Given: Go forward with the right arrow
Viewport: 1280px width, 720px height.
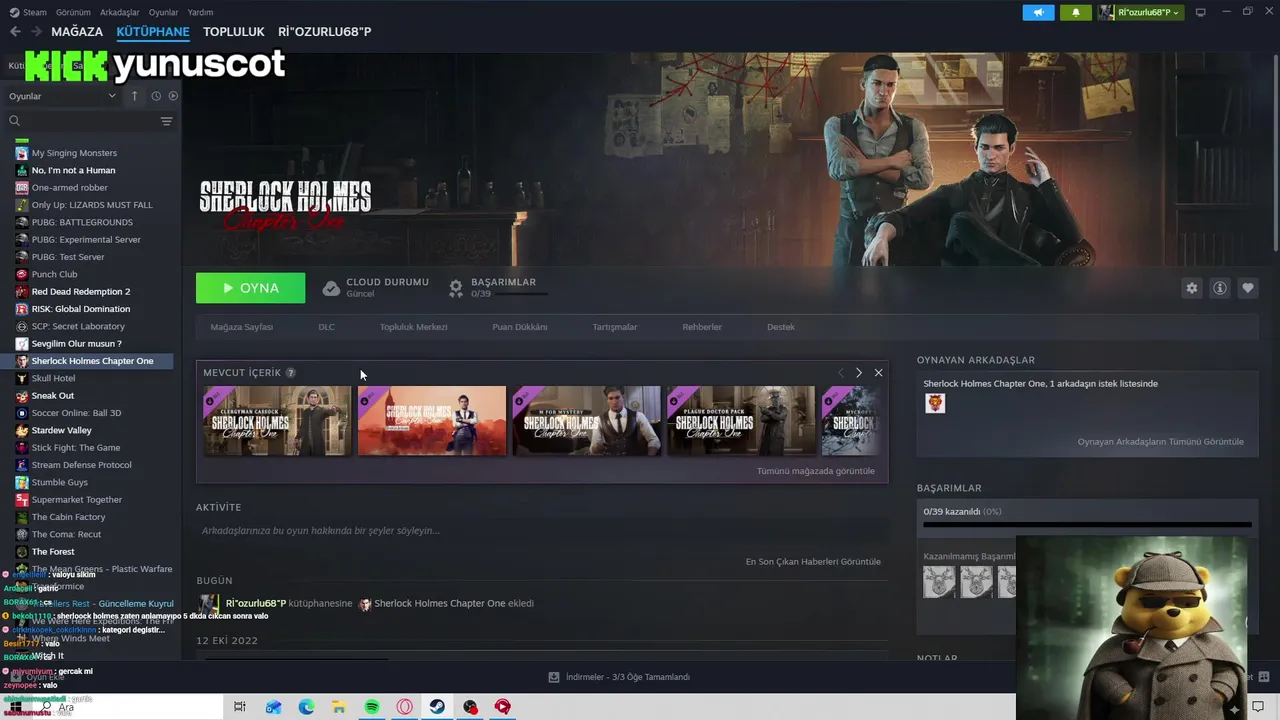Looking at the screenshot, I should pyautogui.click(x=36, y=31).
